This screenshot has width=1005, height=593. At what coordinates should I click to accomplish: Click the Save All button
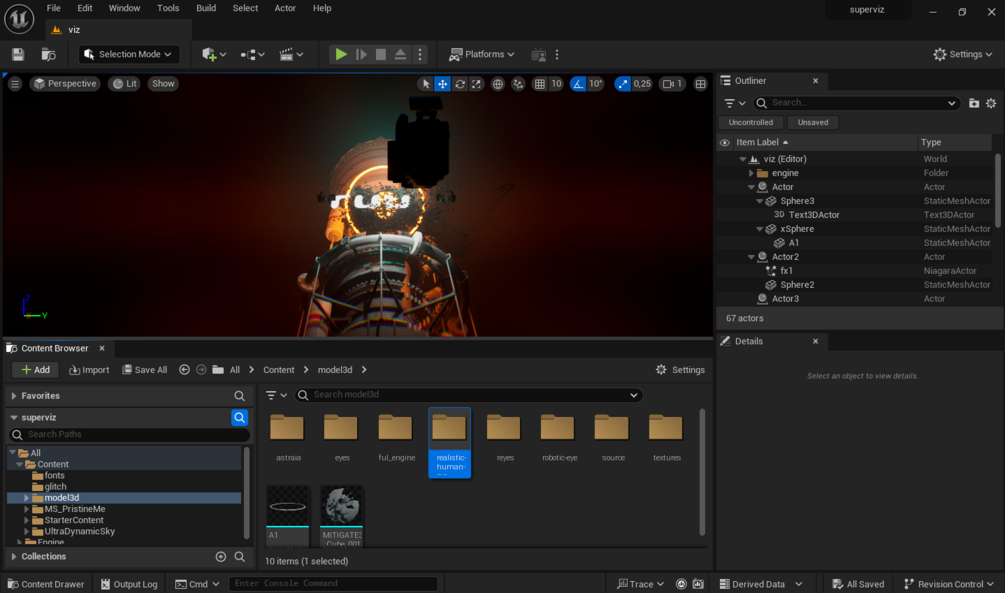pyautogui.click(x=144, y=370)
